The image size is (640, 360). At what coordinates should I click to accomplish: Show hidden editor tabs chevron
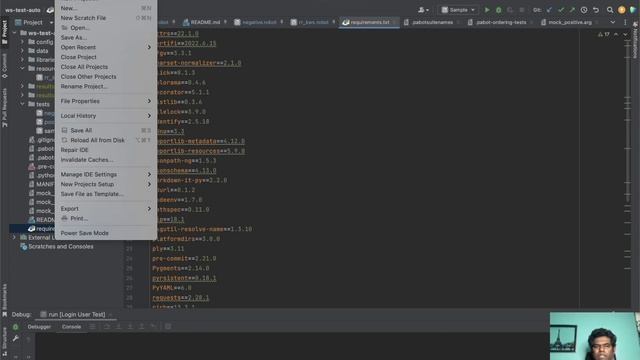click(x=613, y=22)
